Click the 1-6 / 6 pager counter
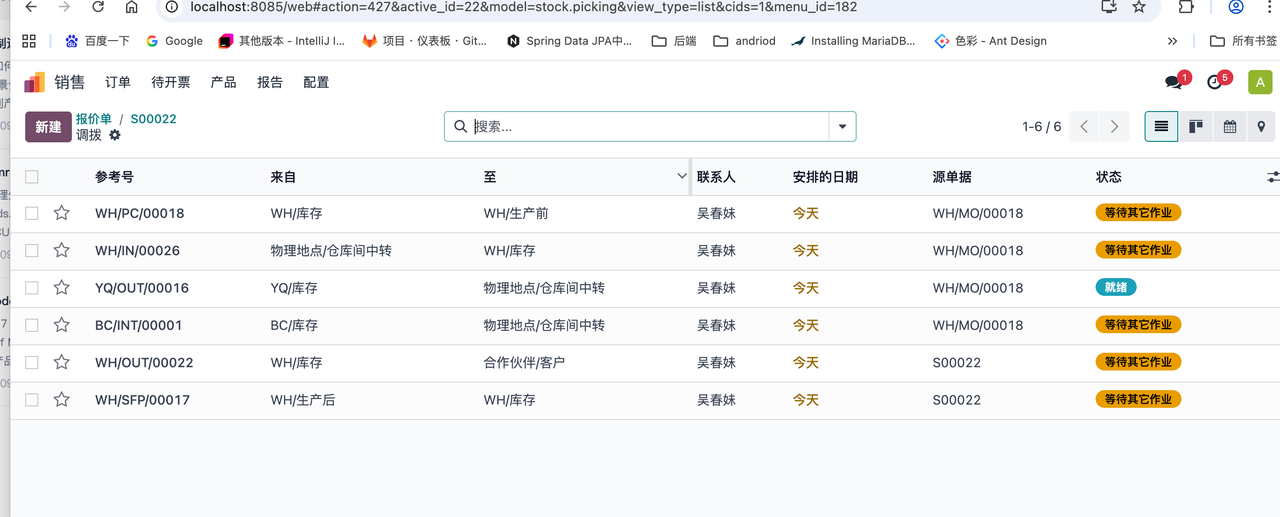Screen dimensions: 1280x517 tap(1042, 127)
